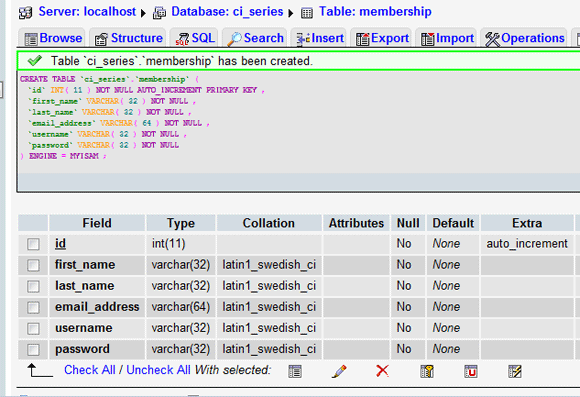The image size is (580, 397).
Task: Click the server icon in breadcrumb
Action: tap(26, 13)
